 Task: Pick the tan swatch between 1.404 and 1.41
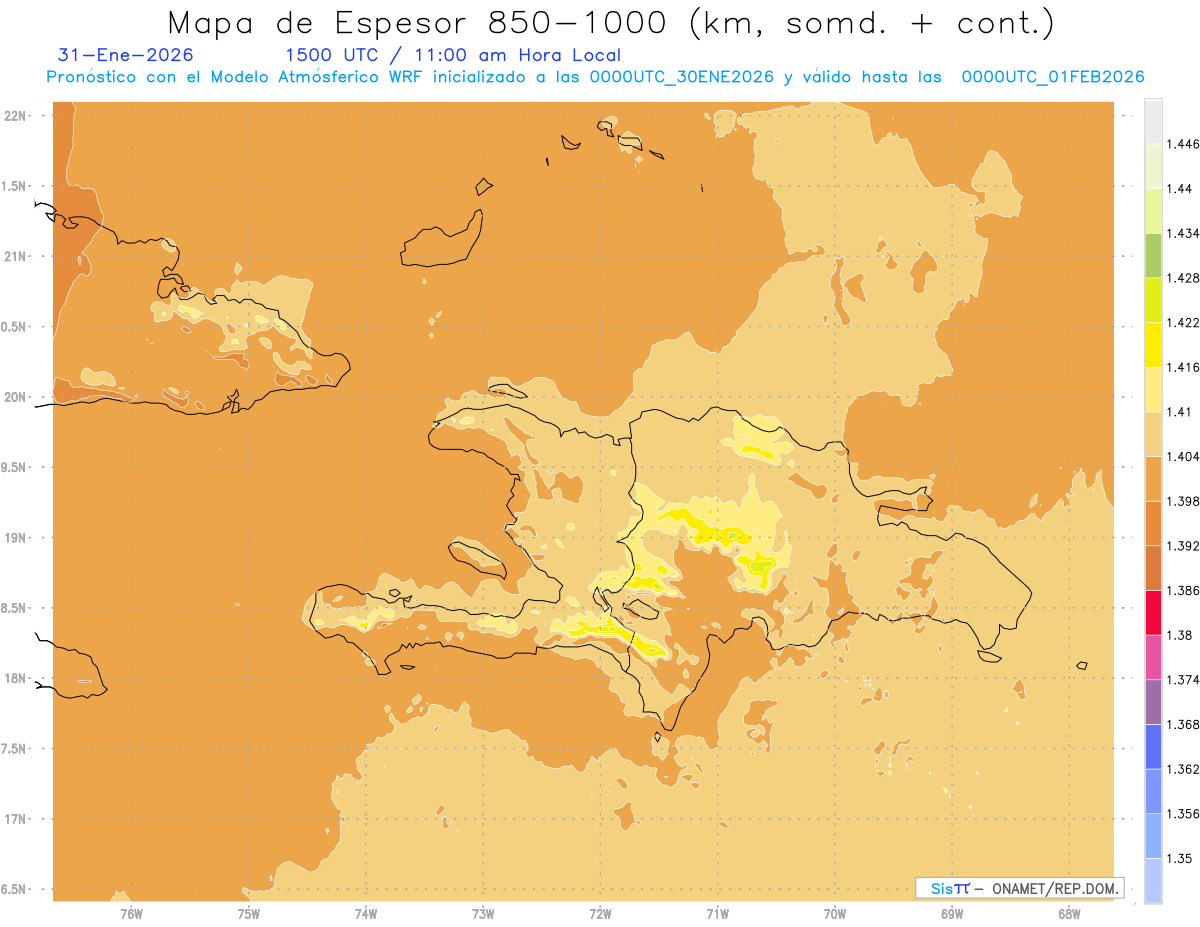(x=1153, y=434)
